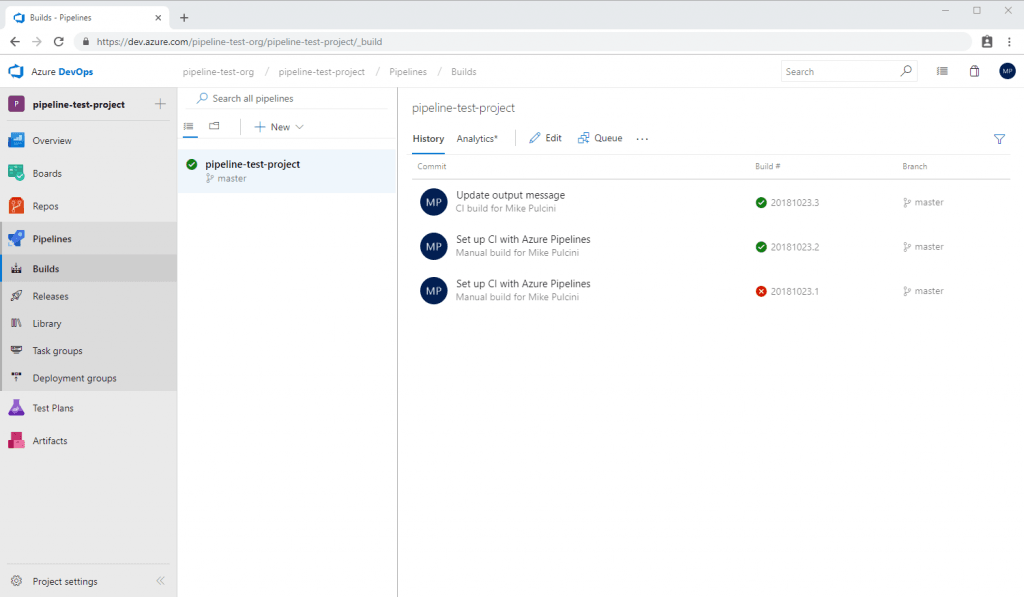Queue a new build with the Queue button
The height and width of the screenshot is (597, 1024).
(x=600, y=138)
